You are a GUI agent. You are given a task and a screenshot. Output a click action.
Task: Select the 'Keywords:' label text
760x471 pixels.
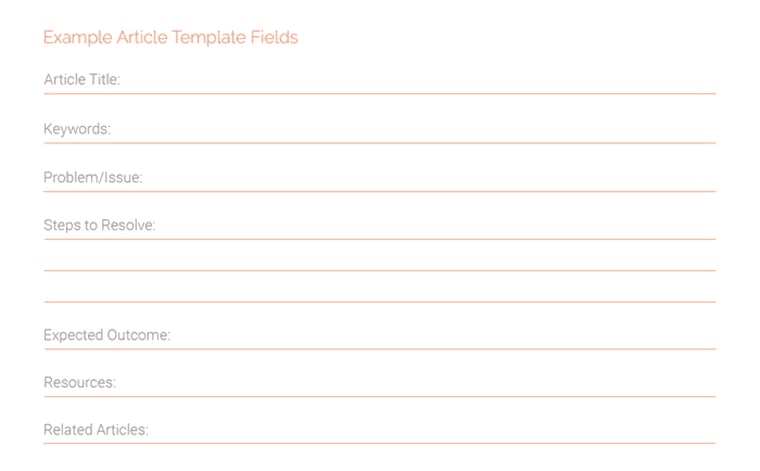pos(77,129)
